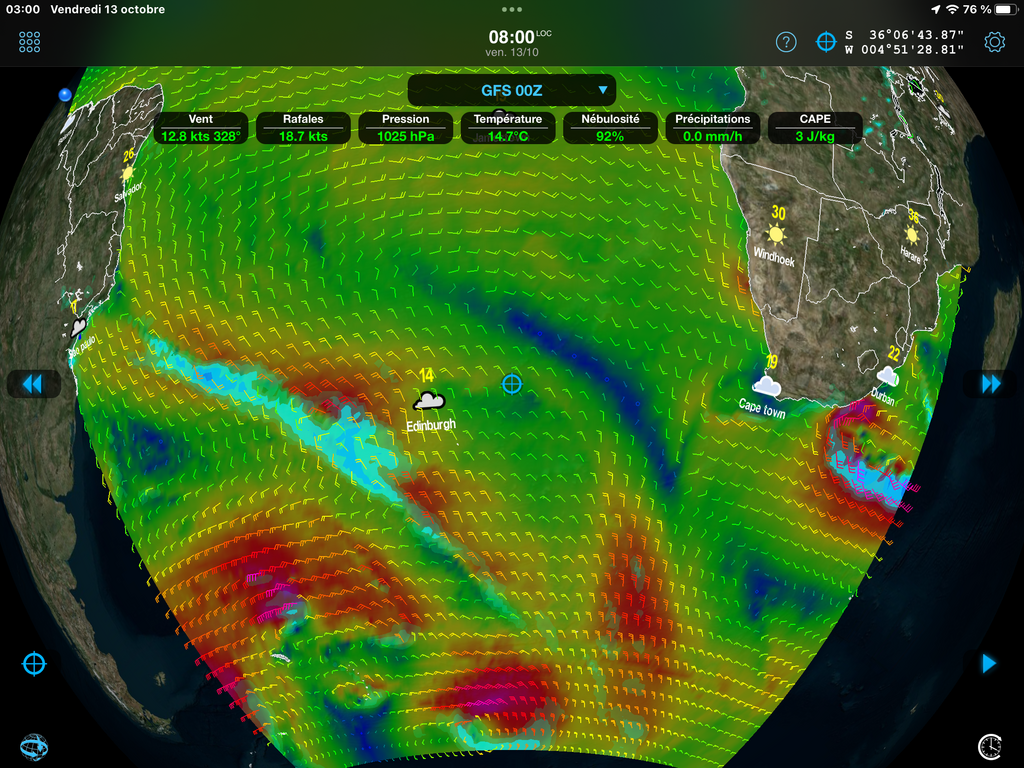Image resolution: width=1024 pixels, height=768 pixels.
Task: Tap the 08:00 forecast time display
Action: 511,37
